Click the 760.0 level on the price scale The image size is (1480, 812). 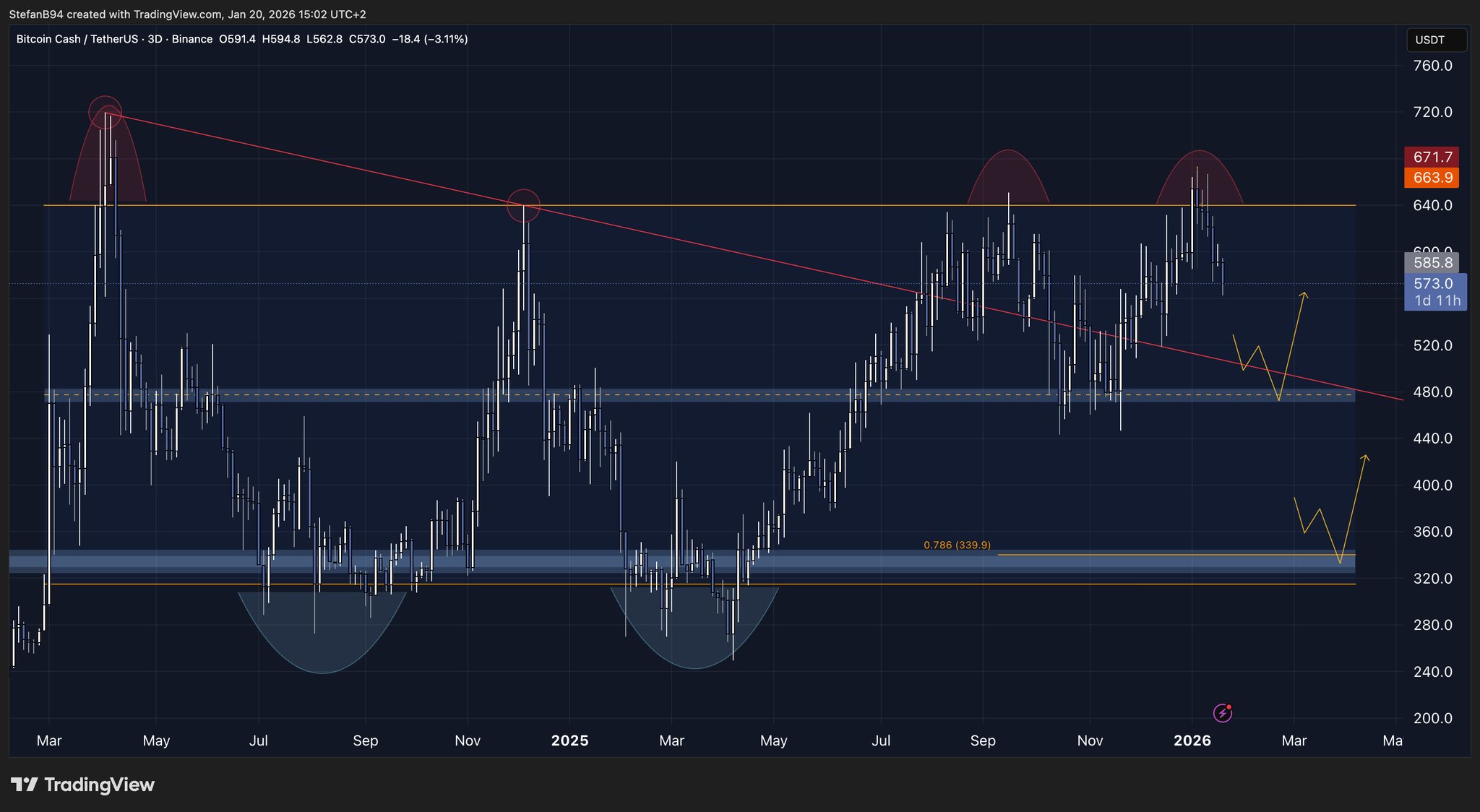[x=1432, y=66]
